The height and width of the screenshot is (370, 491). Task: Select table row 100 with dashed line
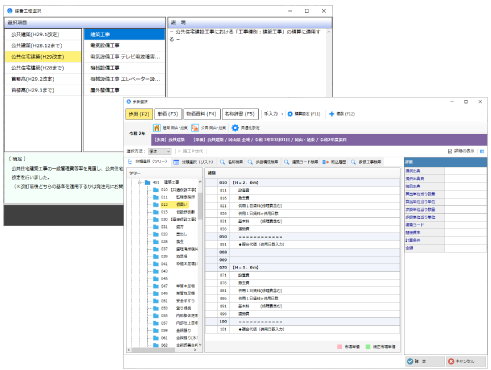pos(302,322)
